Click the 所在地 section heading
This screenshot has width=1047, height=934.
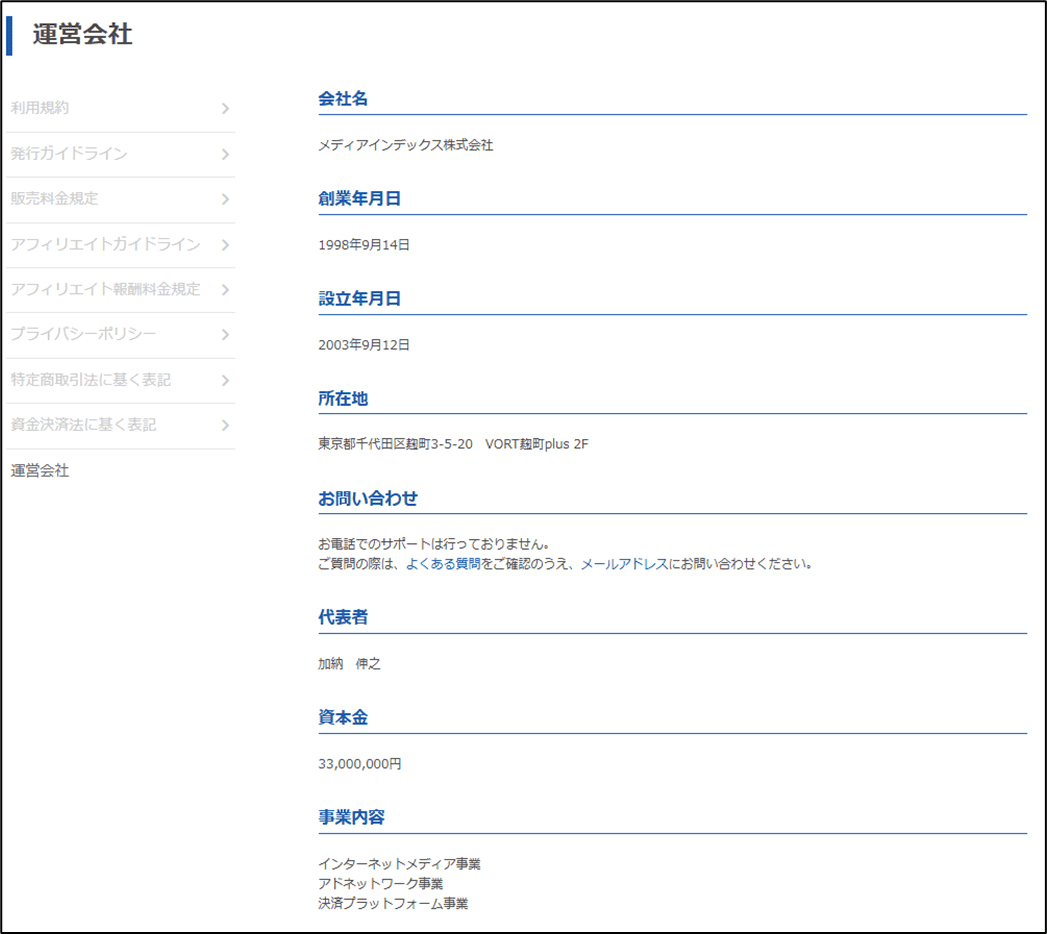point(343,399)
